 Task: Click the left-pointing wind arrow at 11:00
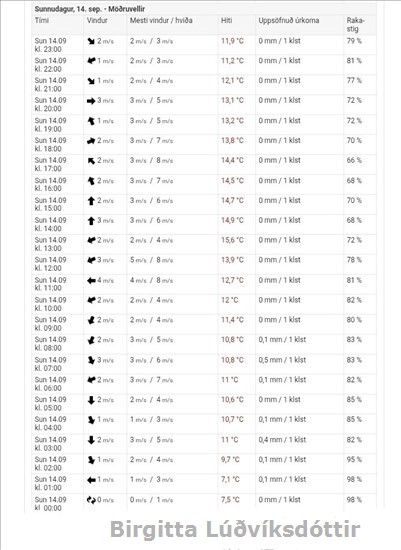[91, 281]
